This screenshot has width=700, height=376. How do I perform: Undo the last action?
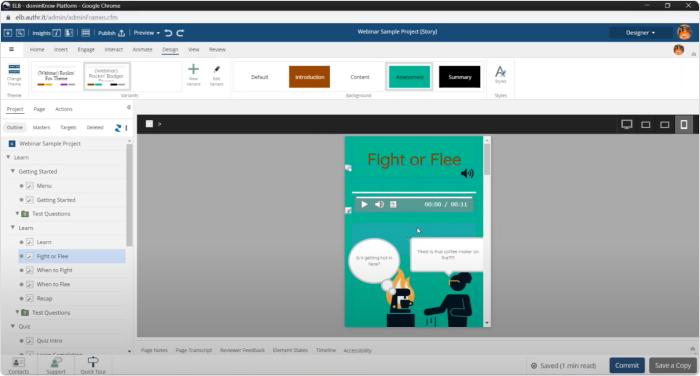(x=168, y=33)
